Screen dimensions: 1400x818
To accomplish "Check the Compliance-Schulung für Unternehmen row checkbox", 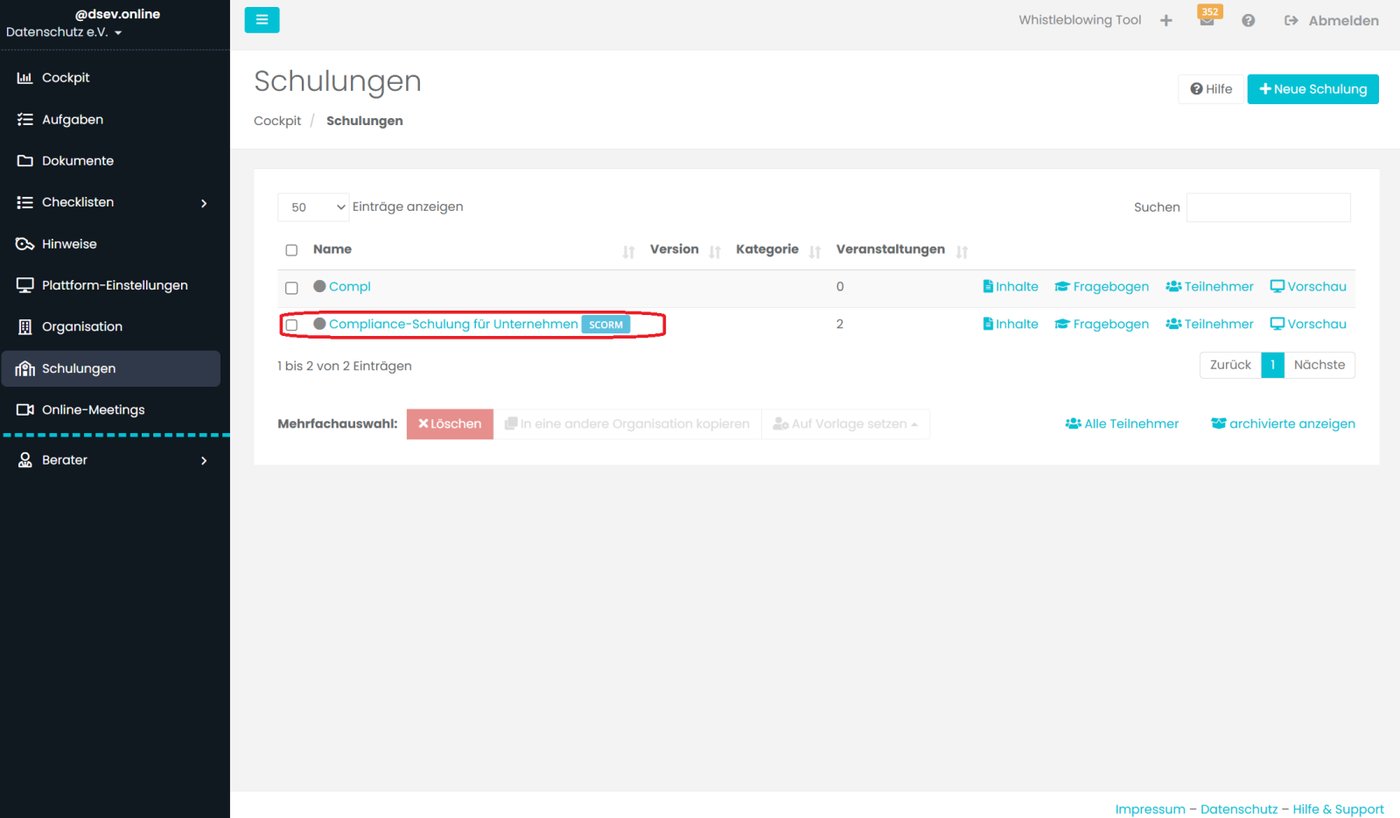I will (292, 325).
